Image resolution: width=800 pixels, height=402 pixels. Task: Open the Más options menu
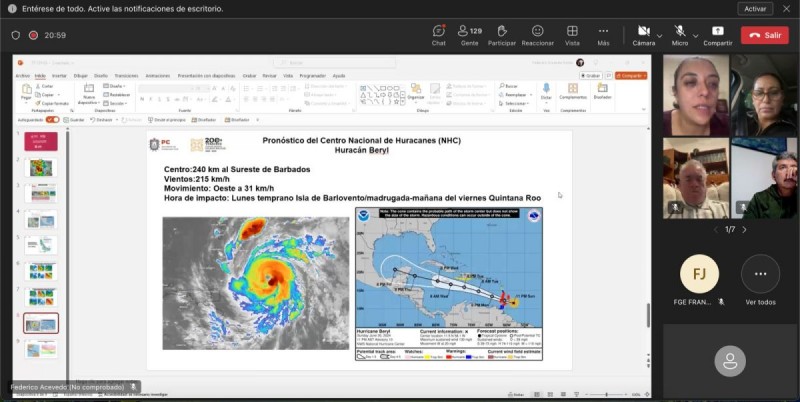click(x=604, y=35)
